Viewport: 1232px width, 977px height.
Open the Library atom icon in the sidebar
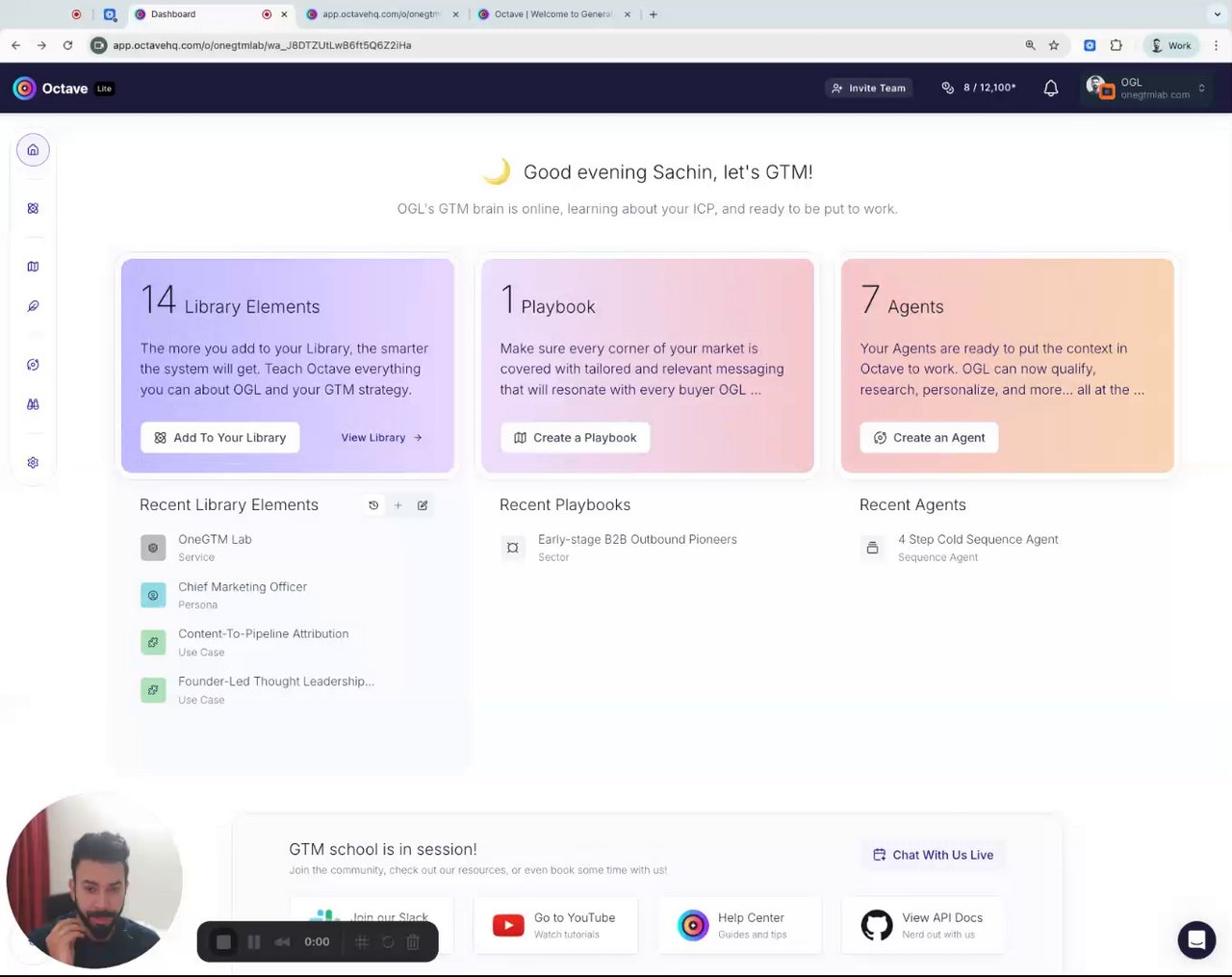point(33,208)
